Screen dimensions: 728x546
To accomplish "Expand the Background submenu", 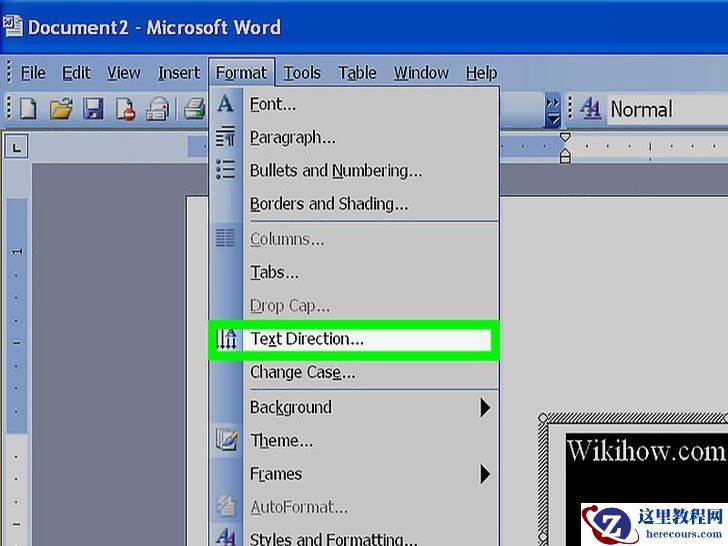I will 355,408.
